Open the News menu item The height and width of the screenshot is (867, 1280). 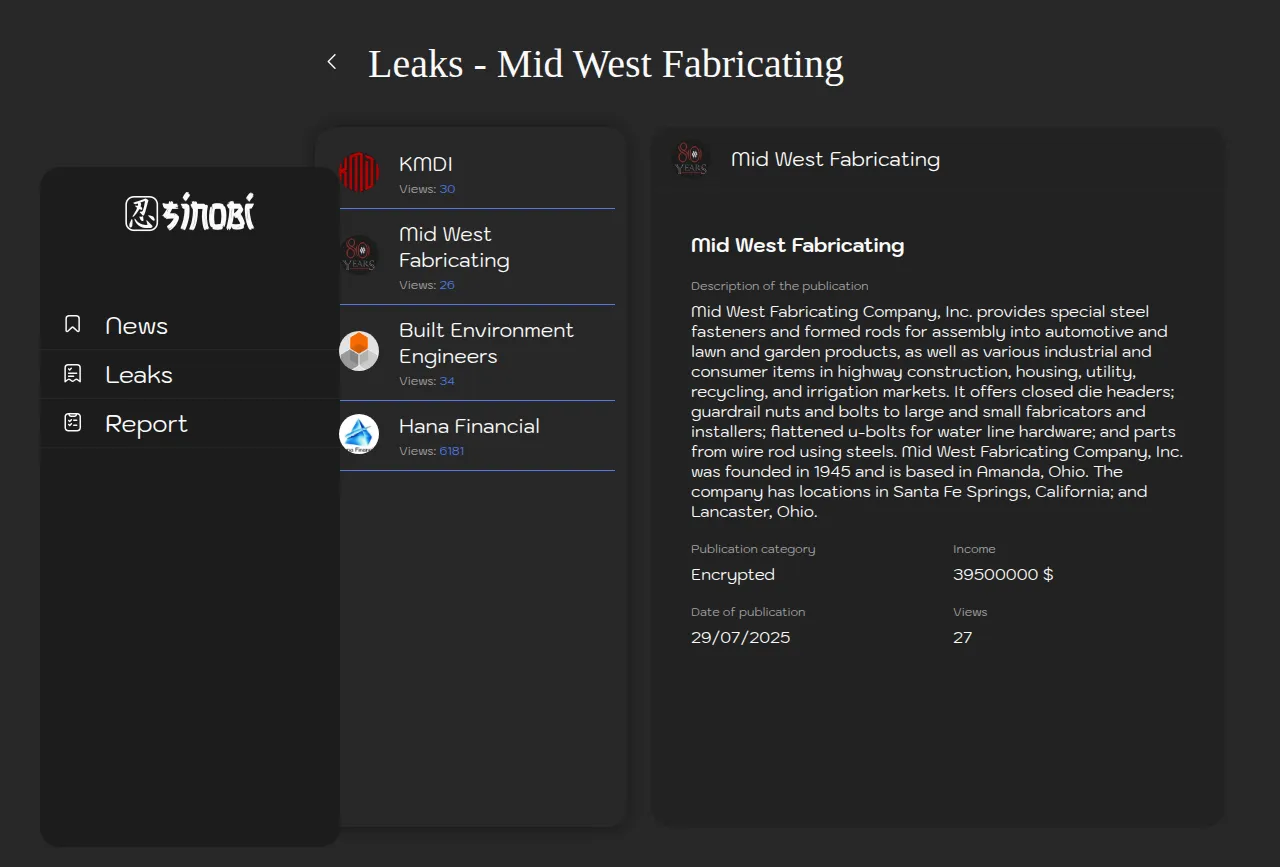coord(136,326)
